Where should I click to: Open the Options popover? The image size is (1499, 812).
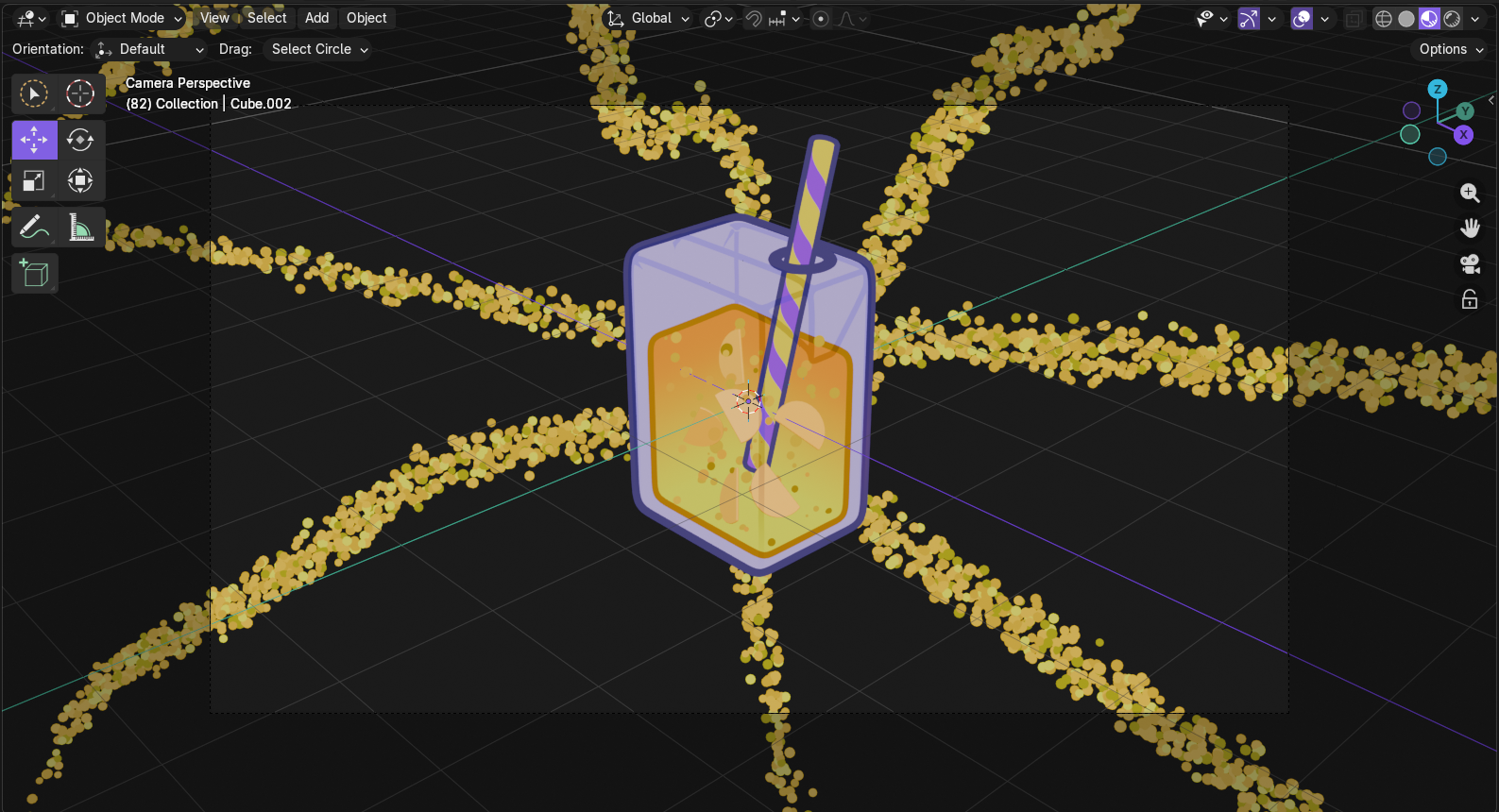coord(1451,49)
